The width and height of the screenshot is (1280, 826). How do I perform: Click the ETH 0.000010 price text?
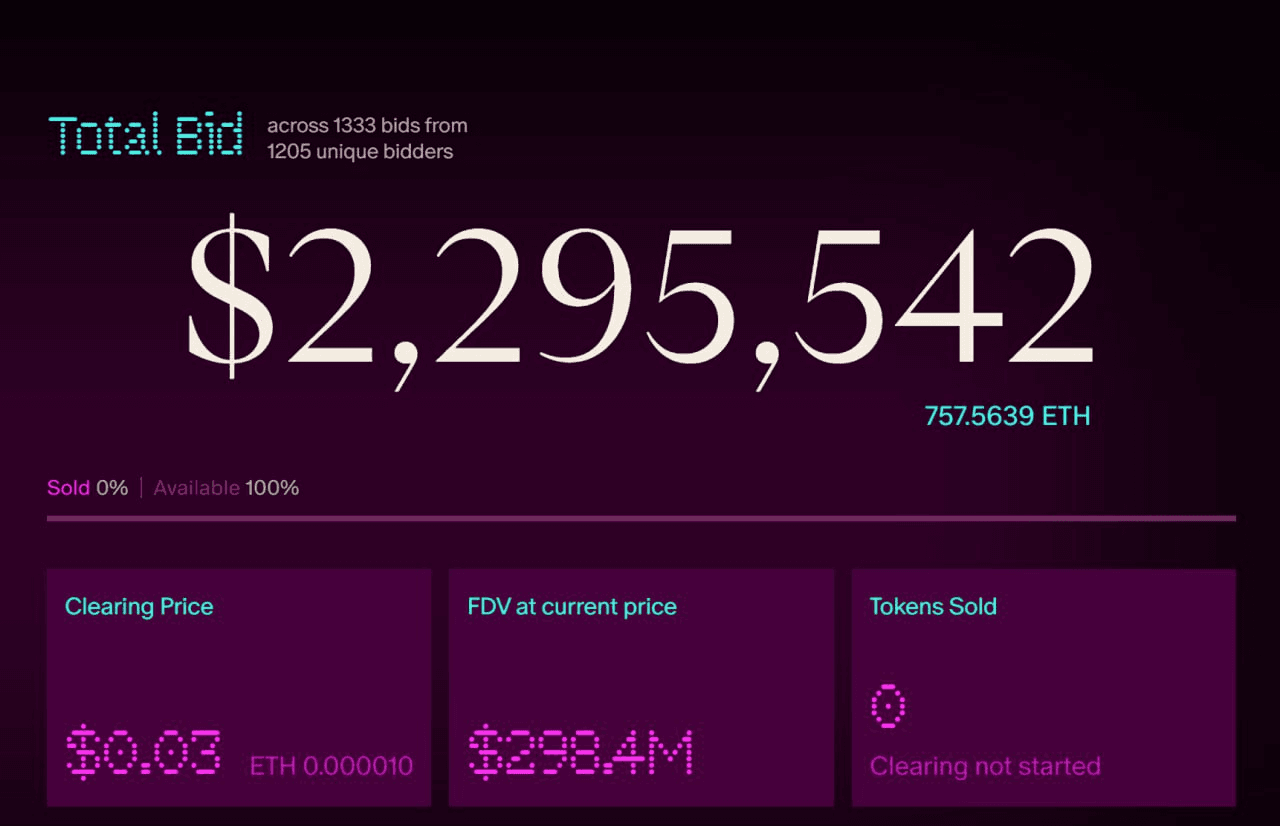coord(331,767)
